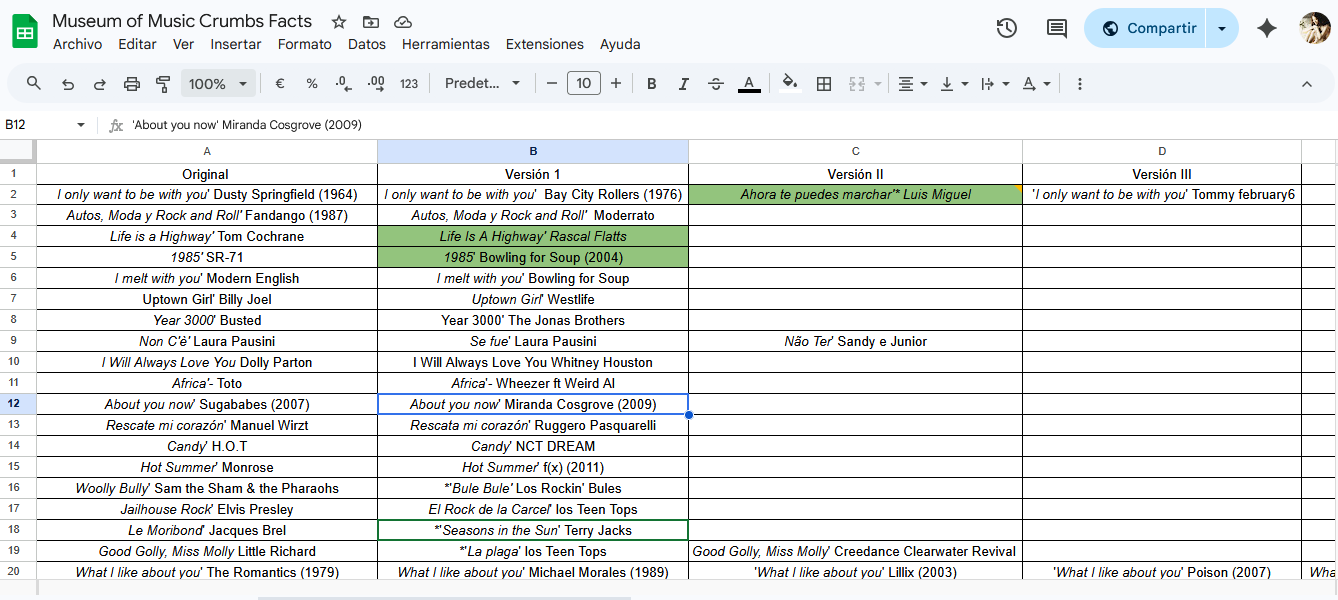
Task: Star this spreadsheet document
Action: coord(339,22)
